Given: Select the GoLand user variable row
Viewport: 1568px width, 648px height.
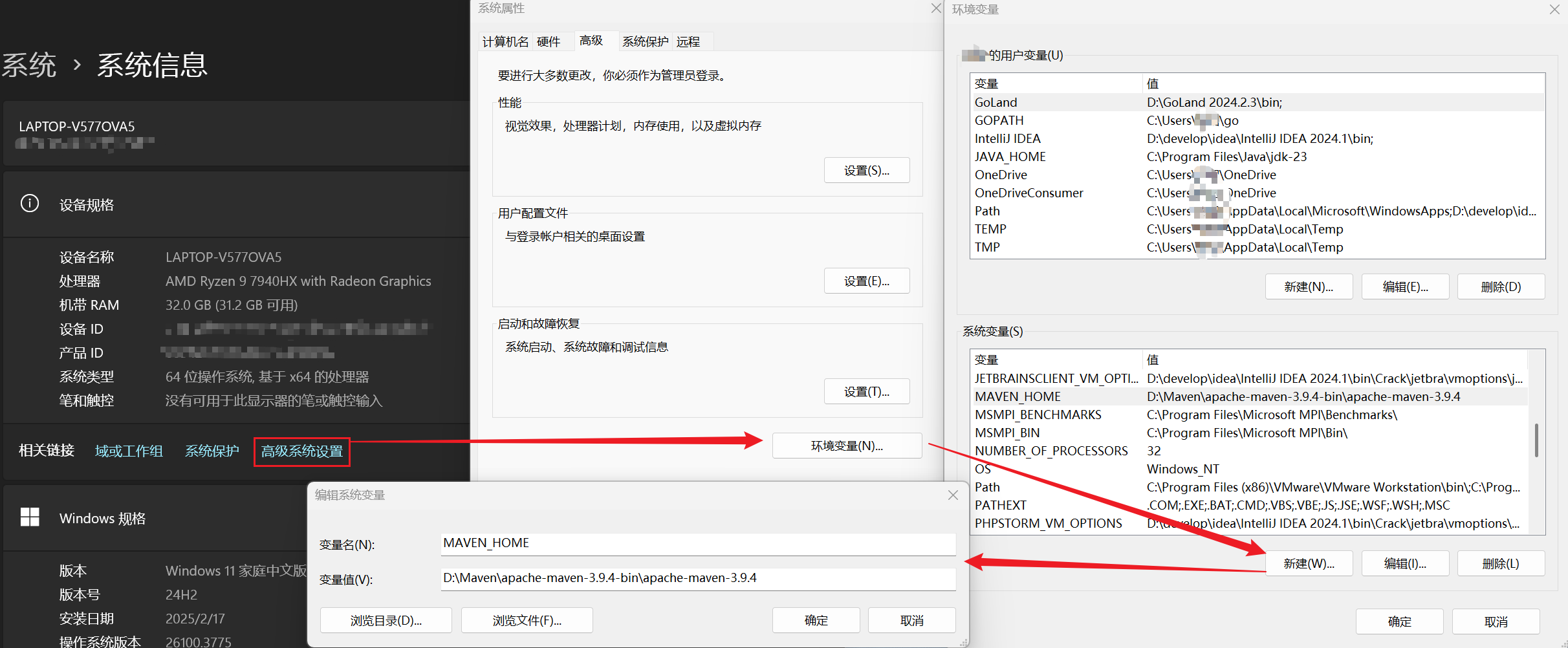Looking at the screenshot, I should (x=1257, y=102).
